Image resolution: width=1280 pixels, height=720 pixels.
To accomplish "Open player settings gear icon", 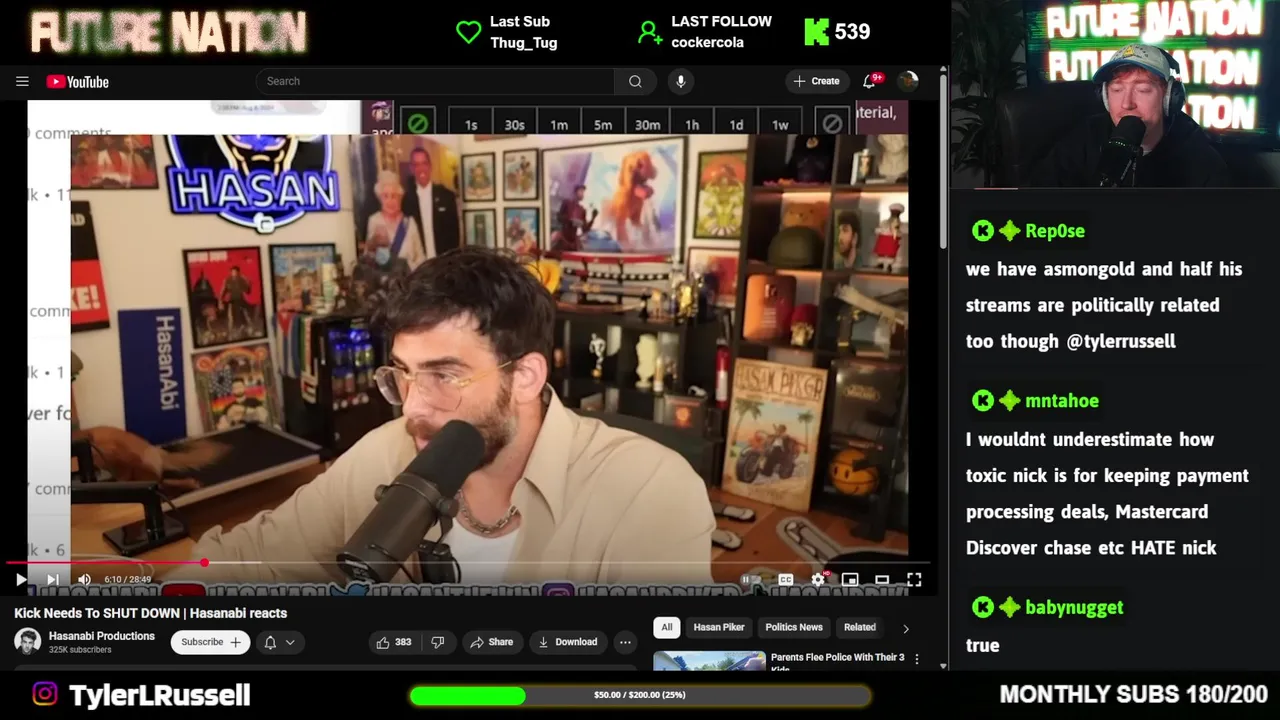I will pos(818,579).
